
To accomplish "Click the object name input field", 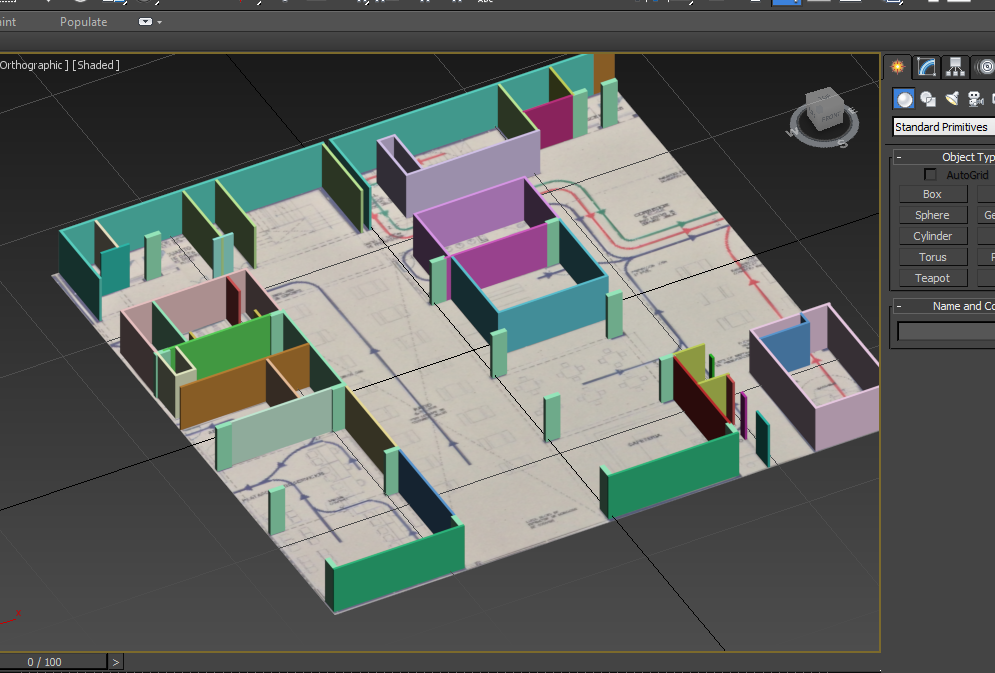I will 945,331.
